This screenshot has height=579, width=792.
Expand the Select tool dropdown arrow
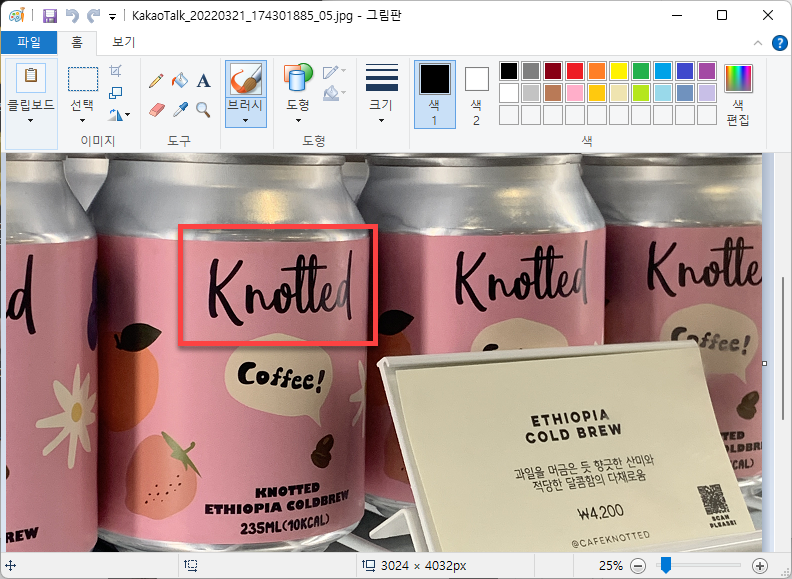click(x=82, y=121)
